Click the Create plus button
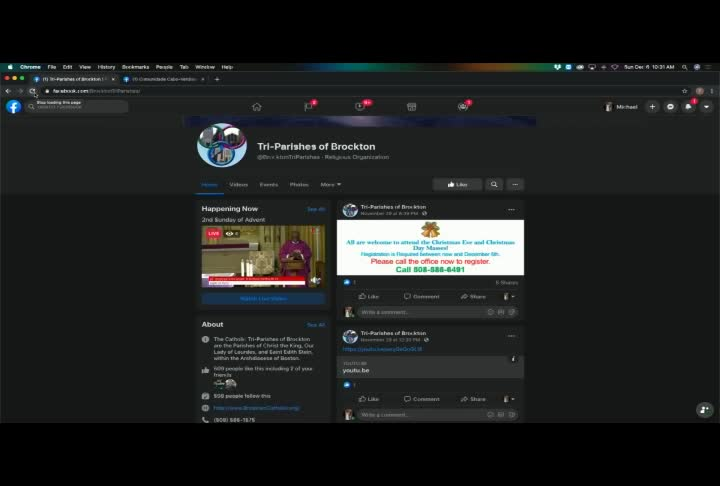The height and width of the screenshot is (486, 720). click(652, 107)
